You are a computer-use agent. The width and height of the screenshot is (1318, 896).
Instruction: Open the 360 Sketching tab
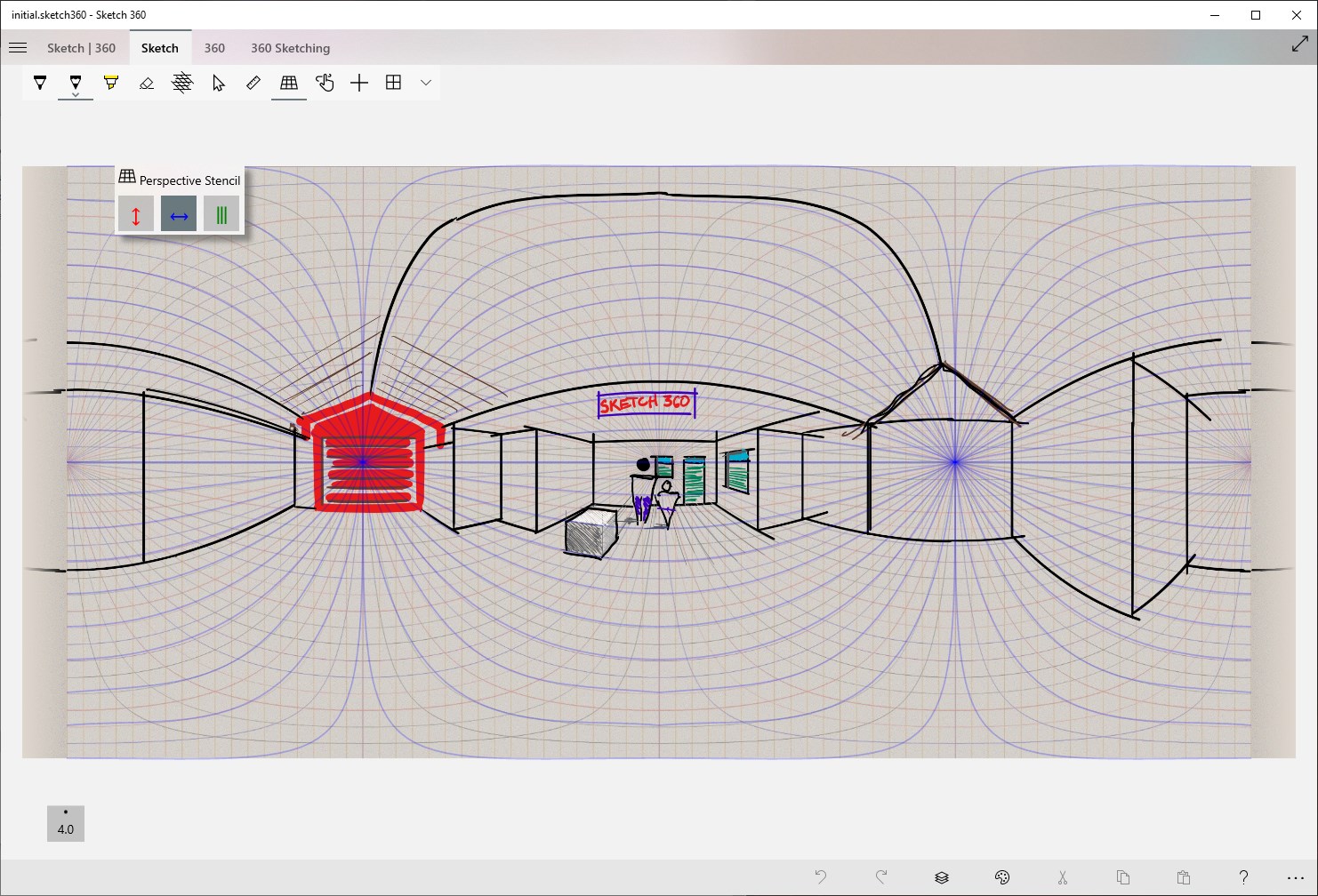(290, 47)
